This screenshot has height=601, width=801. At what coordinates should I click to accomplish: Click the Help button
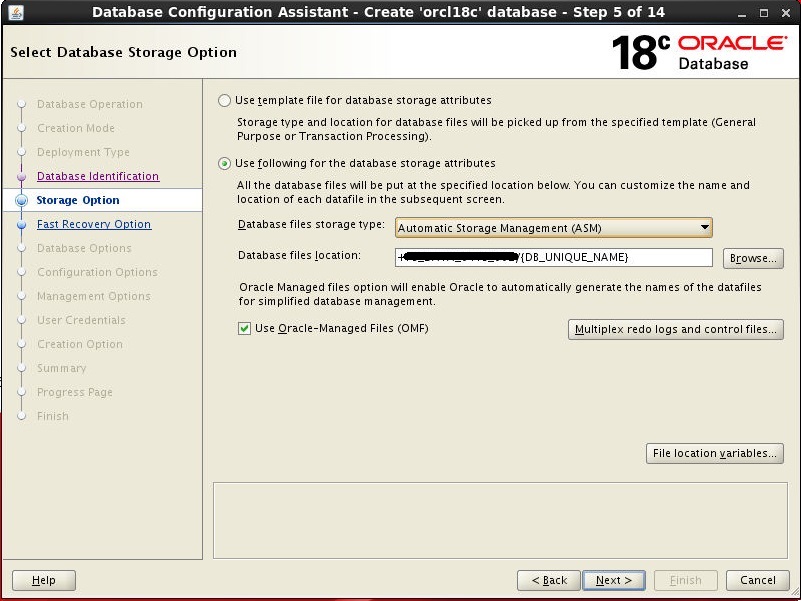coord(43,580)
